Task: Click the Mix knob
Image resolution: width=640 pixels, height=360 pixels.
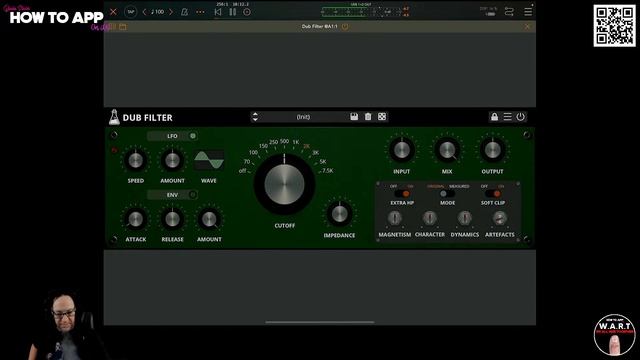Action: click(x=447, y=150)
